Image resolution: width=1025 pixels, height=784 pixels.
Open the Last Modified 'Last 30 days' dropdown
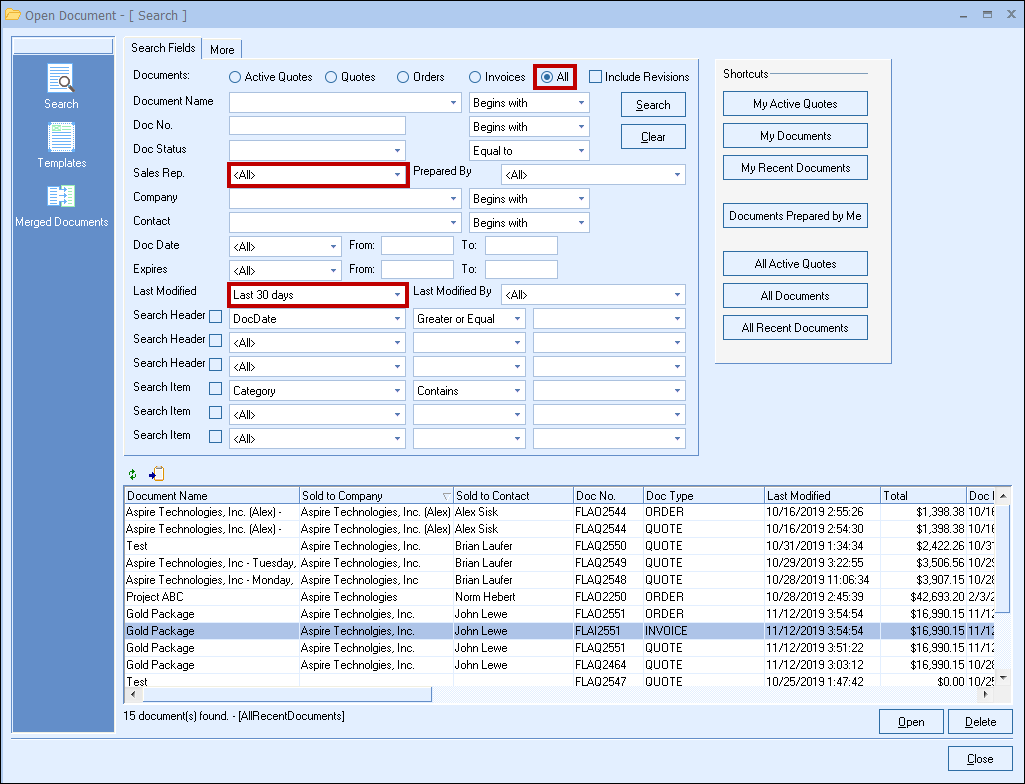coord(397,295)
